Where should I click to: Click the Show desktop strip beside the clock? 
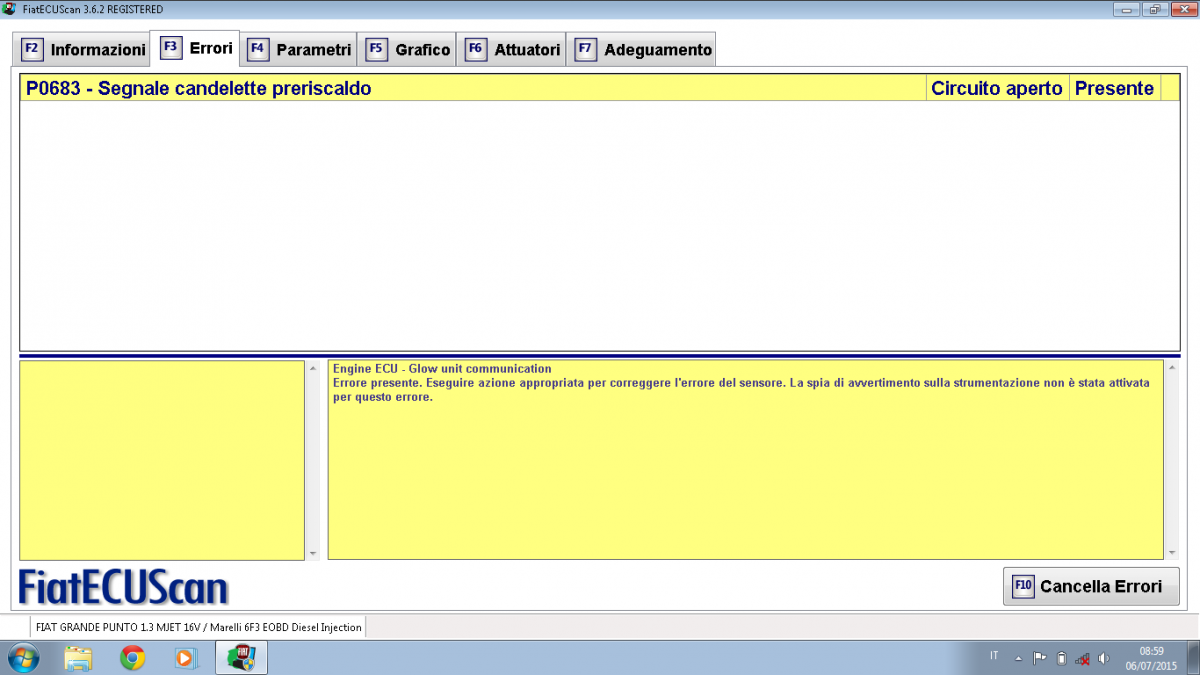pos(1193,657)
